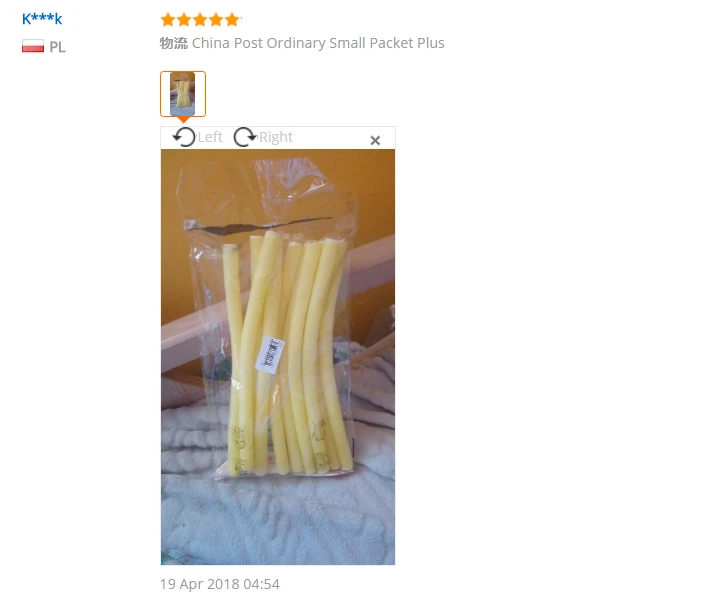The height and width of the screenshot is (610, 723).
Task: Select the third rating star
Action: click(200, 20)
